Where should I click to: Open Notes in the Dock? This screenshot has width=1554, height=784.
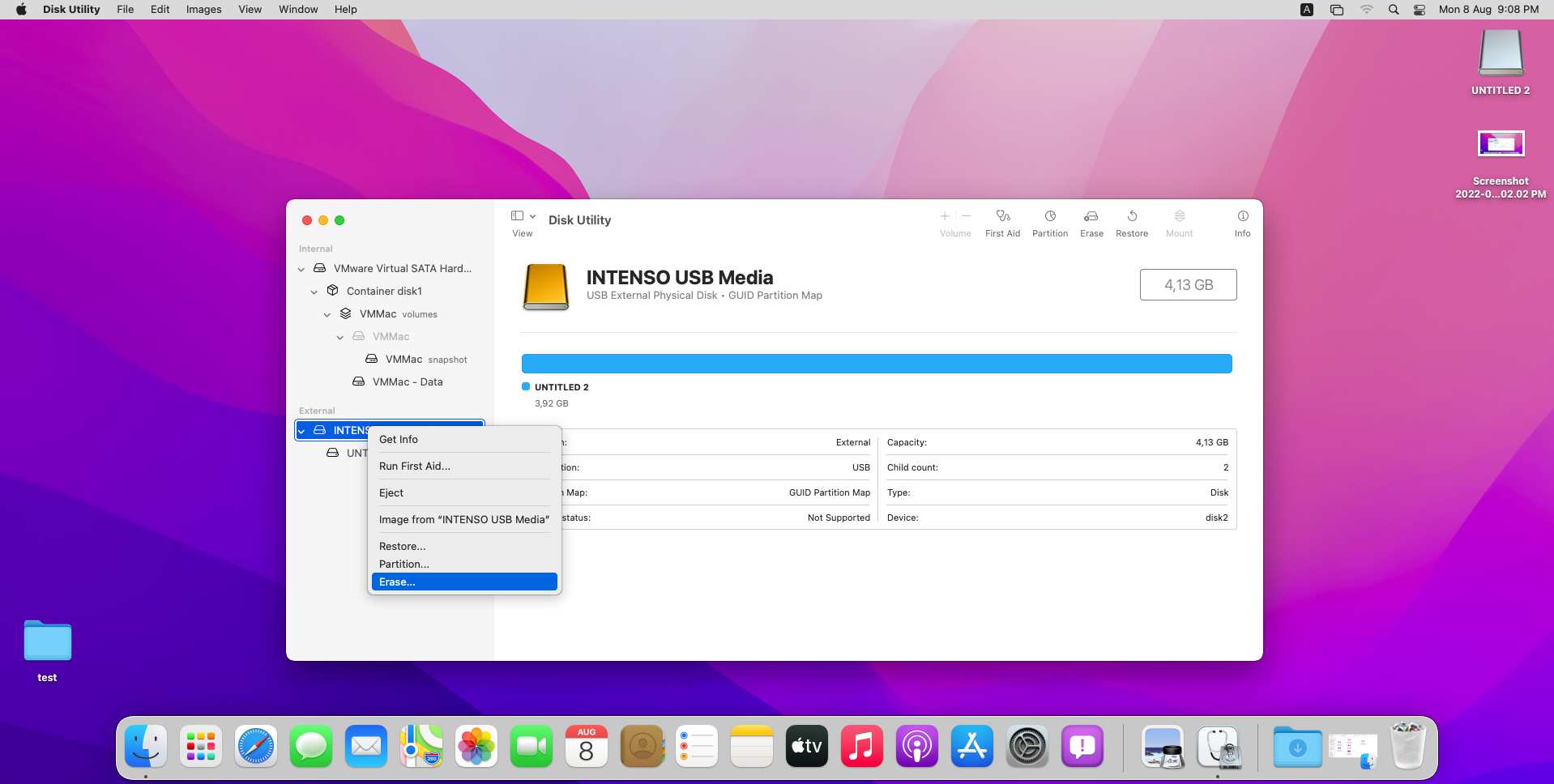click(752, 746)
